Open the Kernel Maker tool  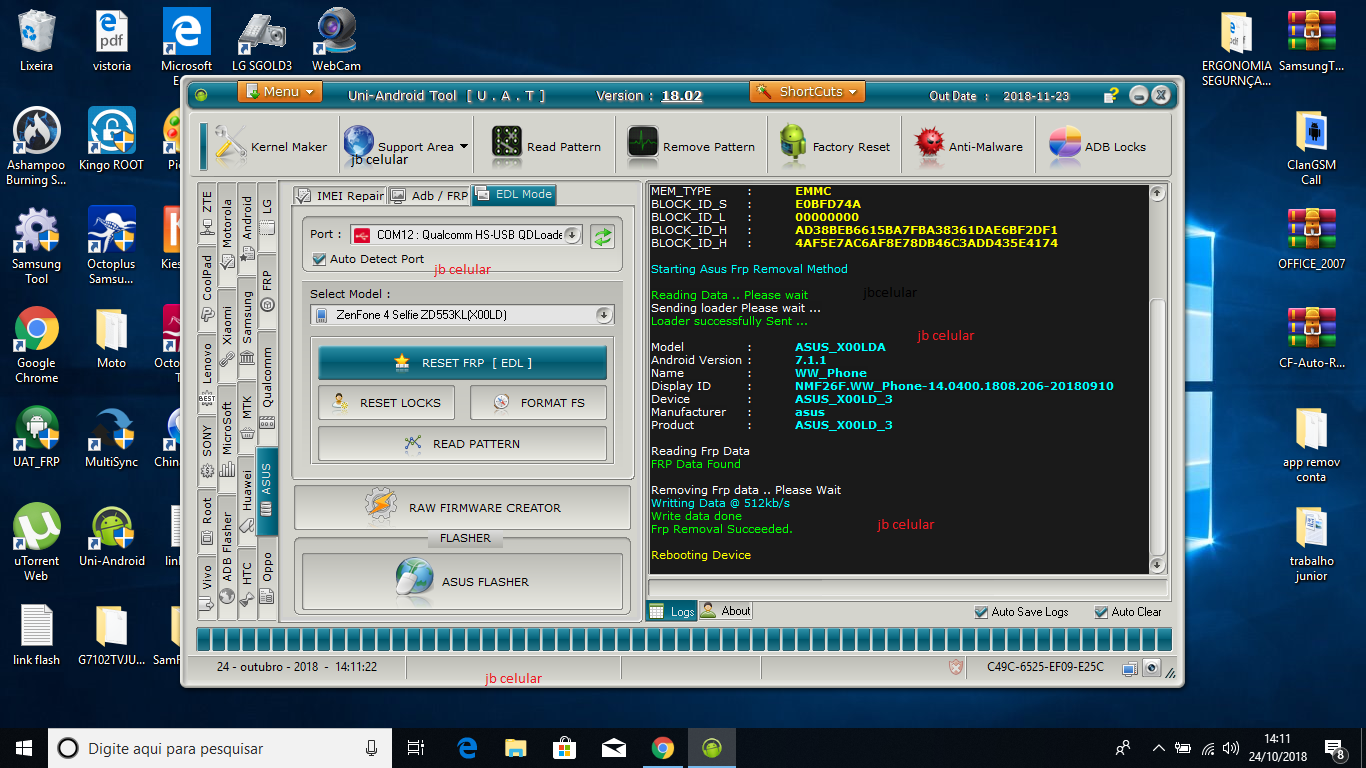point(271,146)
